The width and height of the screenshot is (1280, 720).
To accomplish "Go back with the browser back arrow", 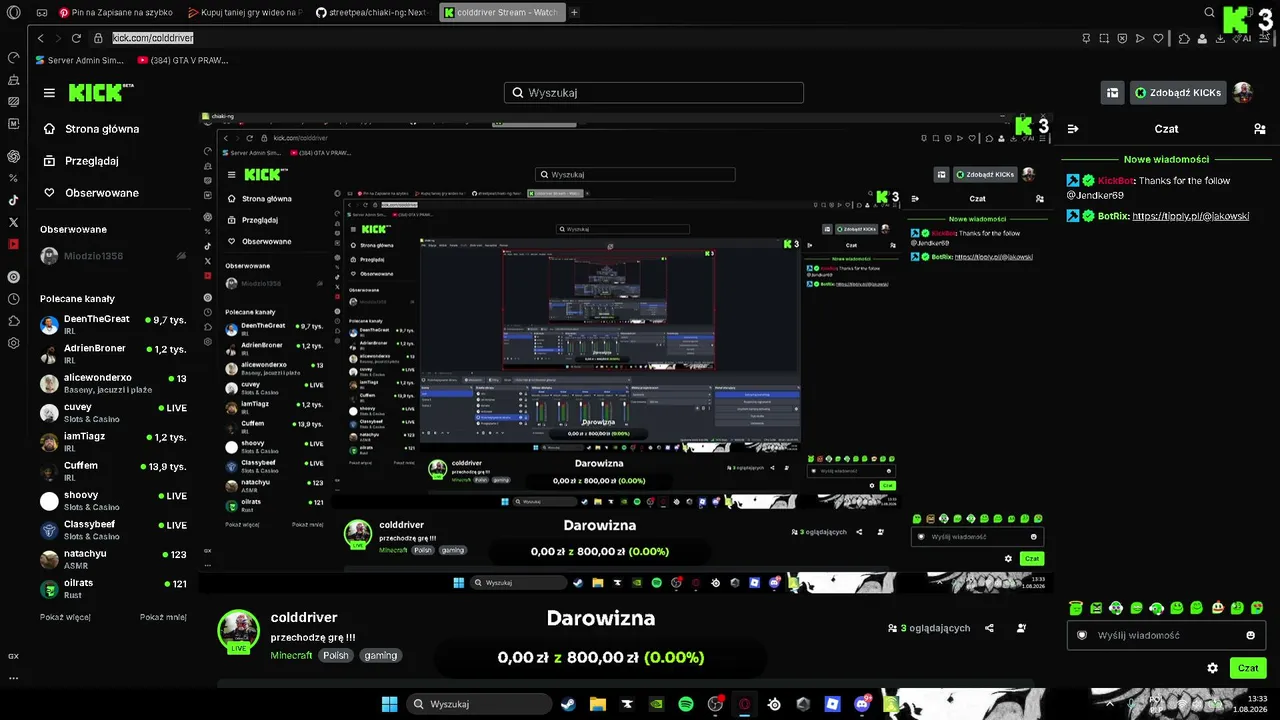I will click(41, 38).
